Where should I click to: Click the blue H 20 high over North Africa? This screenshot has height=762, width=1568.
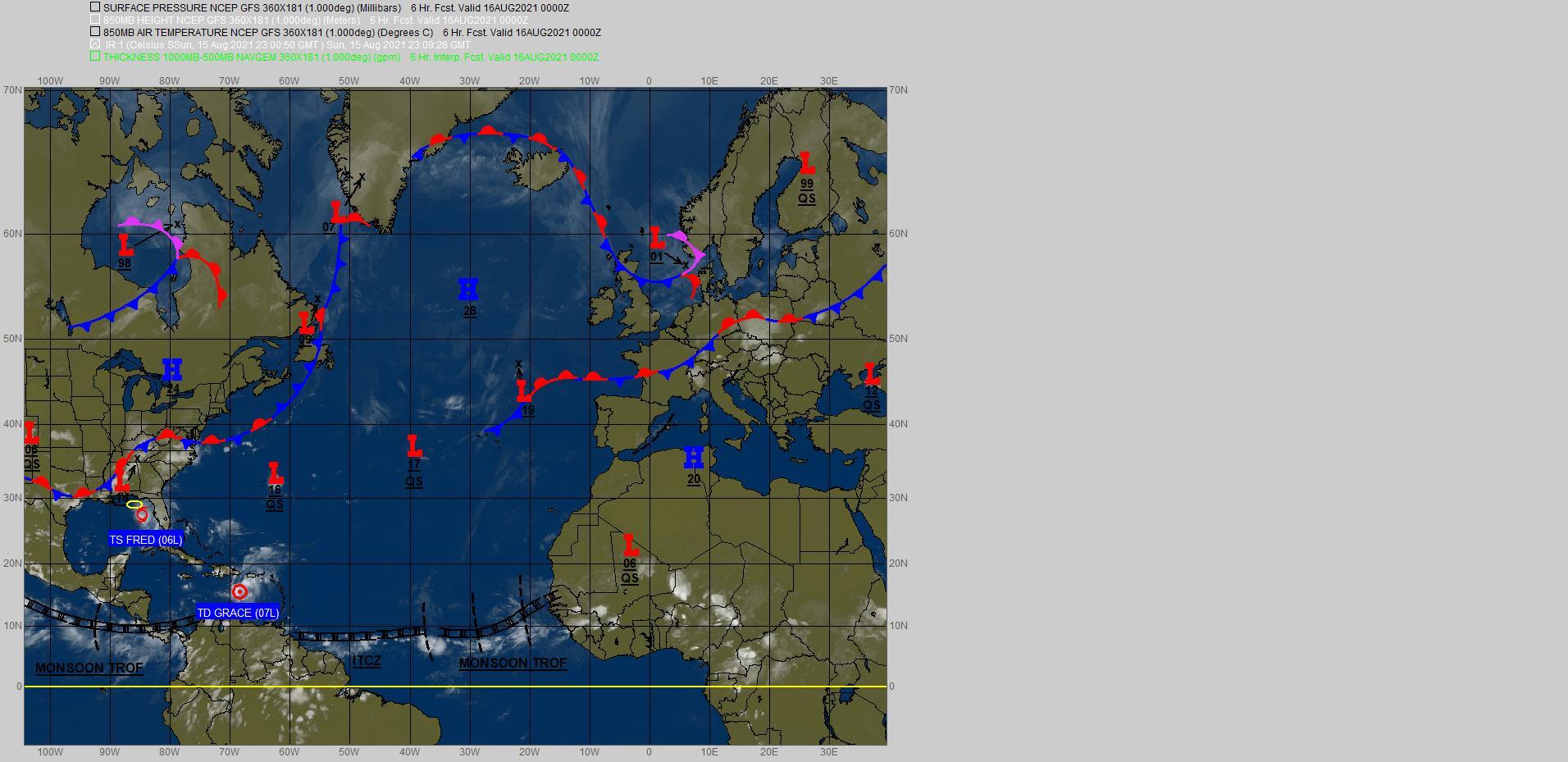694,458
